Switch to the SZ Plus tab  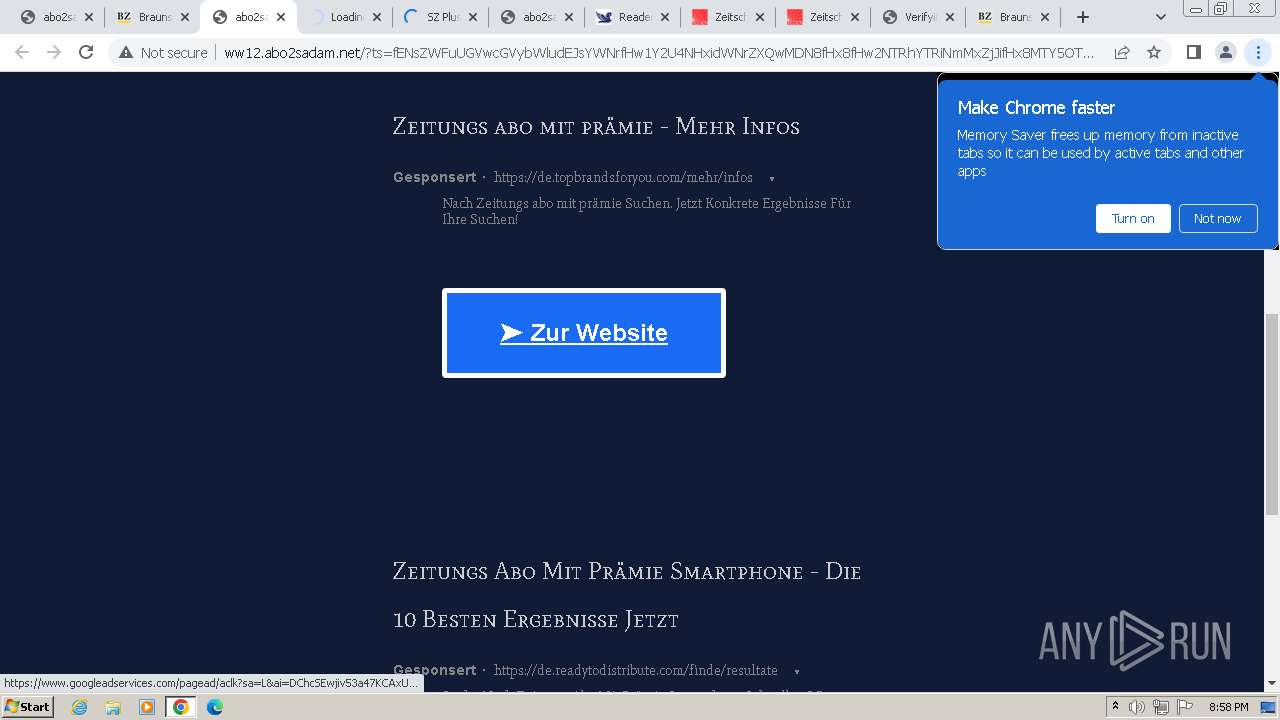tap(440, 17)
